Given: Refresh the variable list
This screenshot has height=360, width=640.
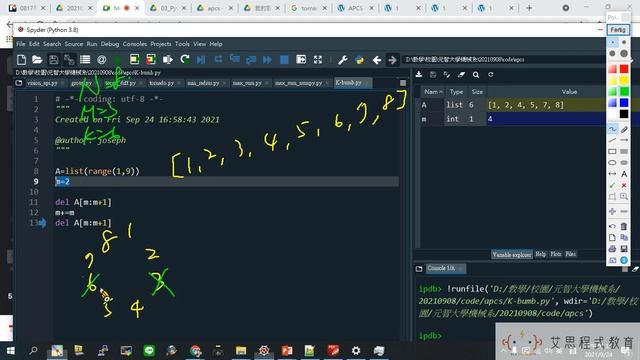Looking at the screenshot, I should 491,74.
